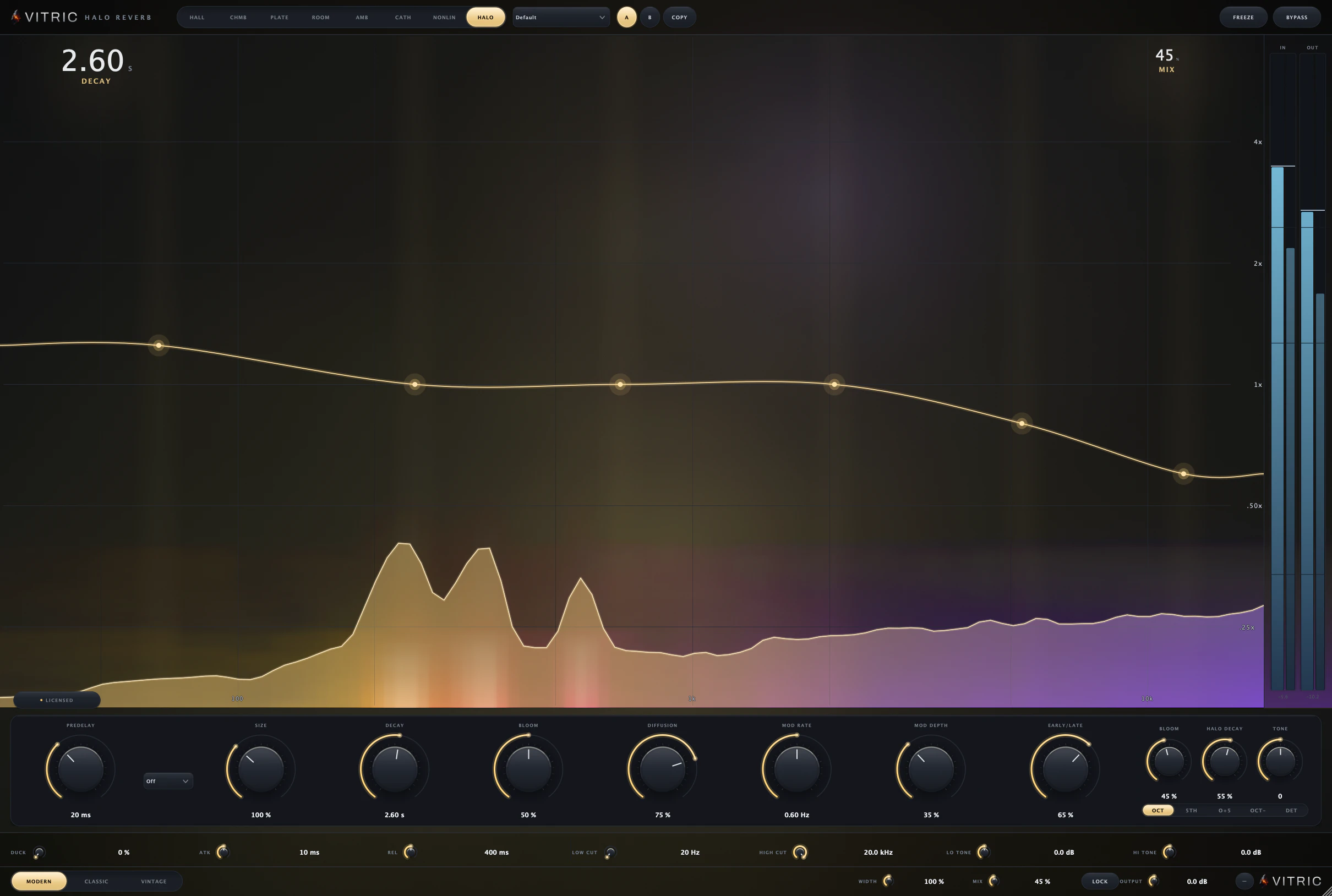1332x896 pixels.
Task: Click the Licensed status badge
Action: [x=57, y=700]
